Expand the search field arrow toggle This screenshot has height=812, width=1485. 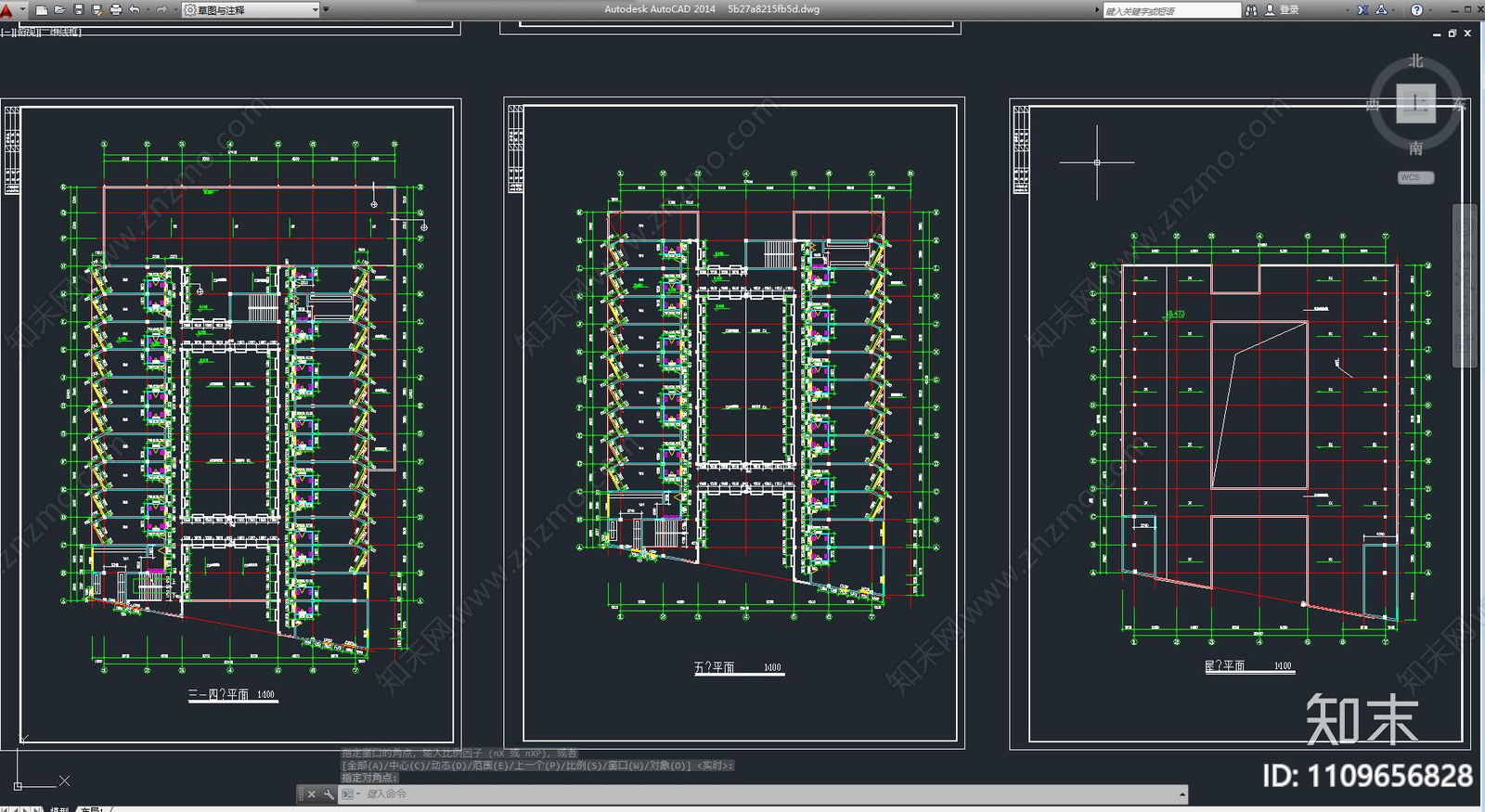coord(1097,10)
